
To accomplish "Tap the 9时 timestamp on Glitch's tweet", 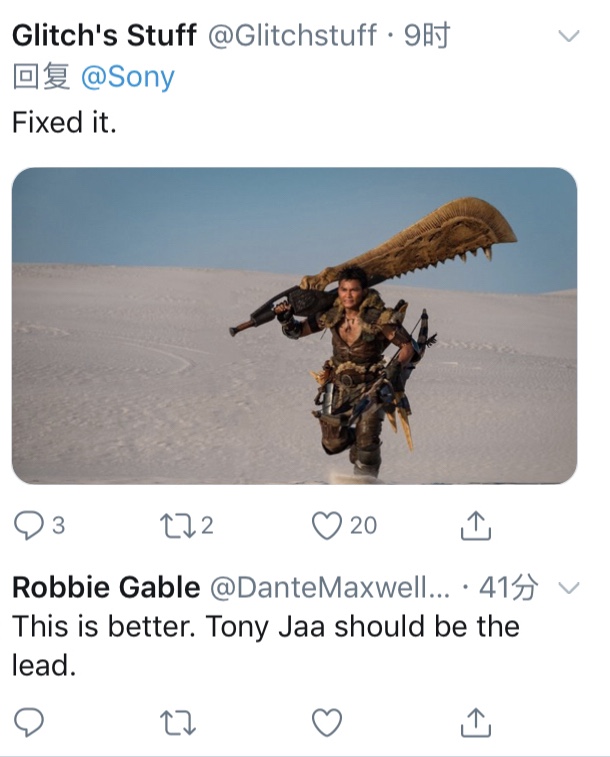I will coord(427,36).
